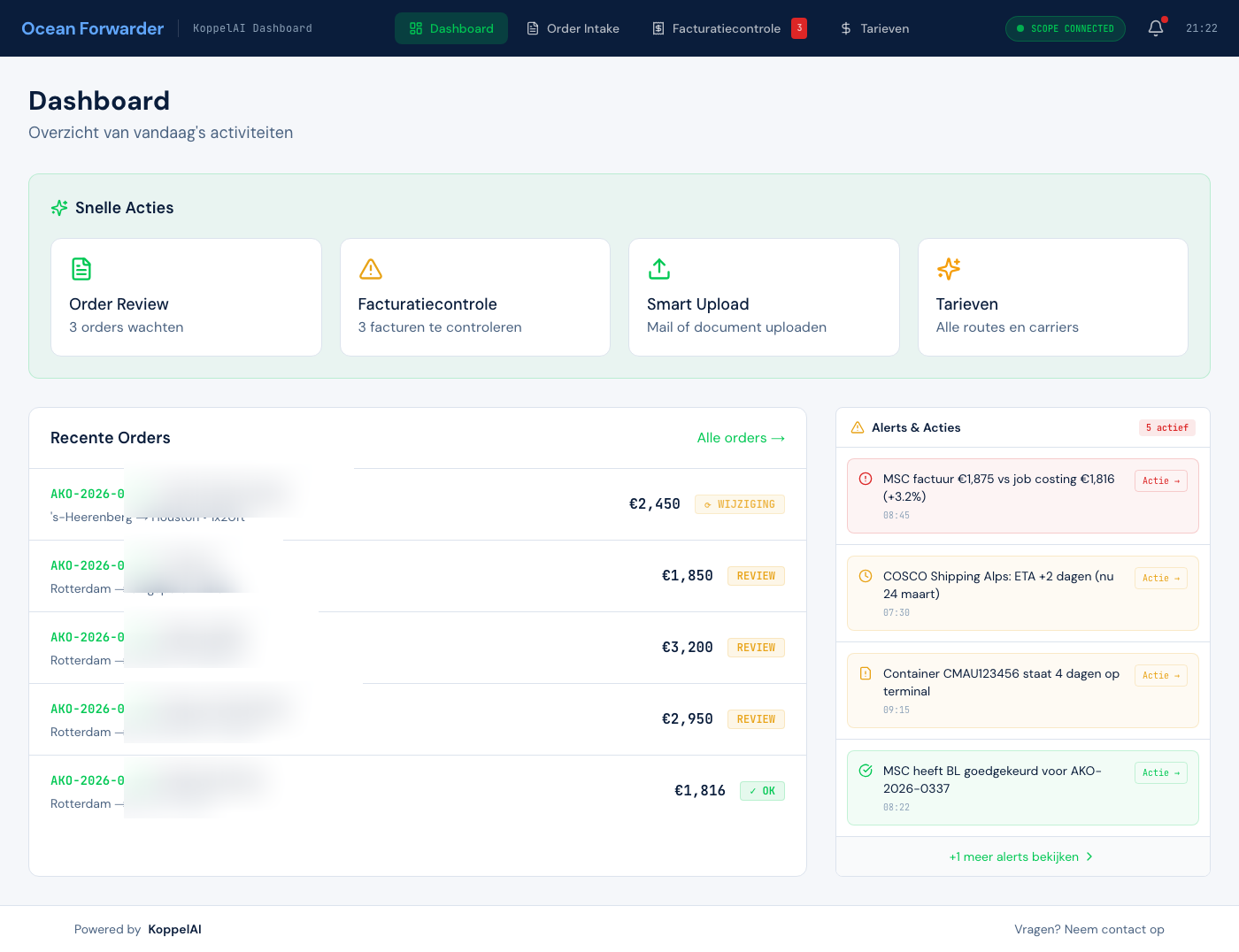The height and width of the screenshot is (952, 1239).
Task: Click the clock icon on the COSCO Shipping alert
Action: point(866,576)
